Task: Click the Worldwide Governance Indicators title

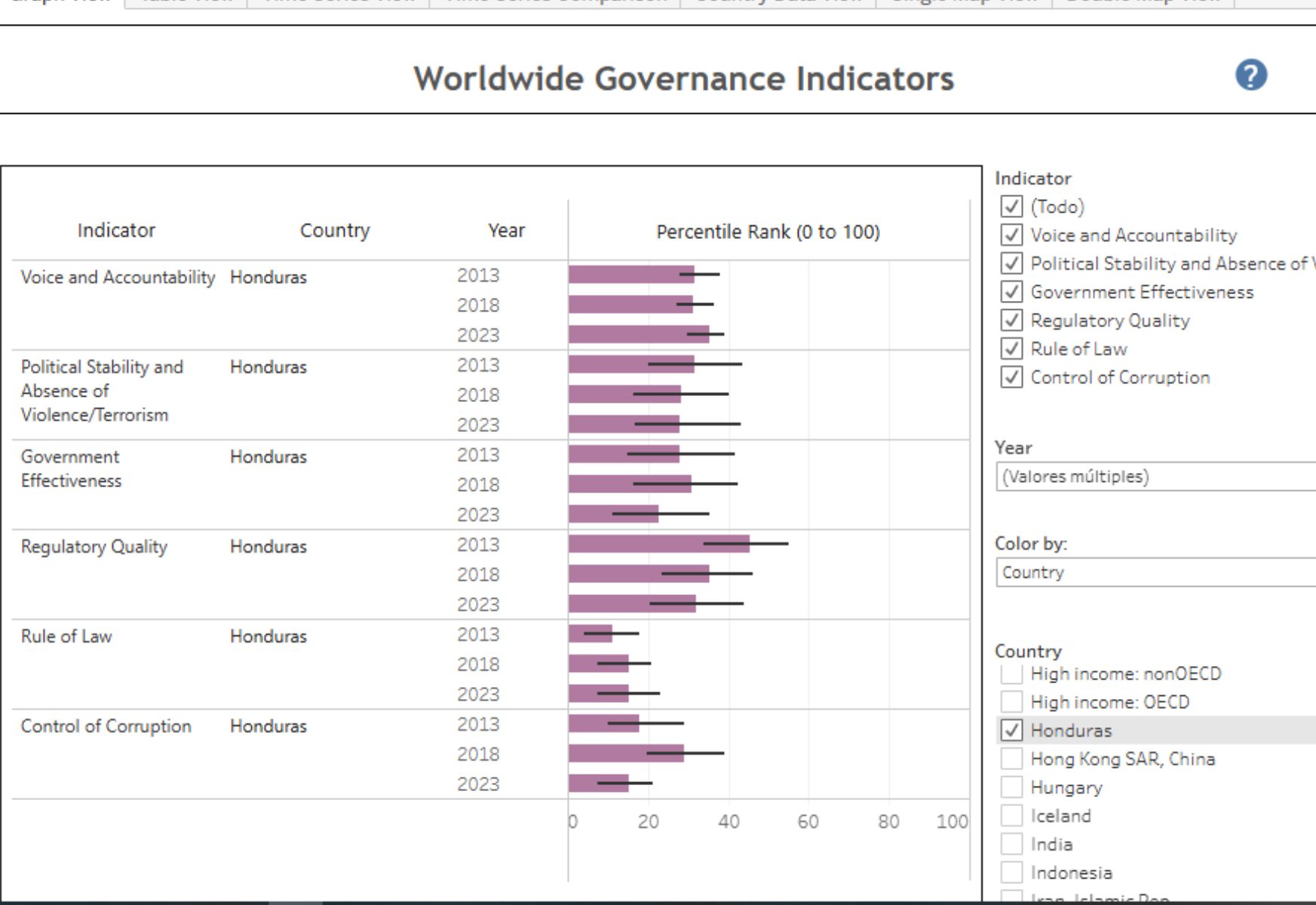Action: coord(683,78)
